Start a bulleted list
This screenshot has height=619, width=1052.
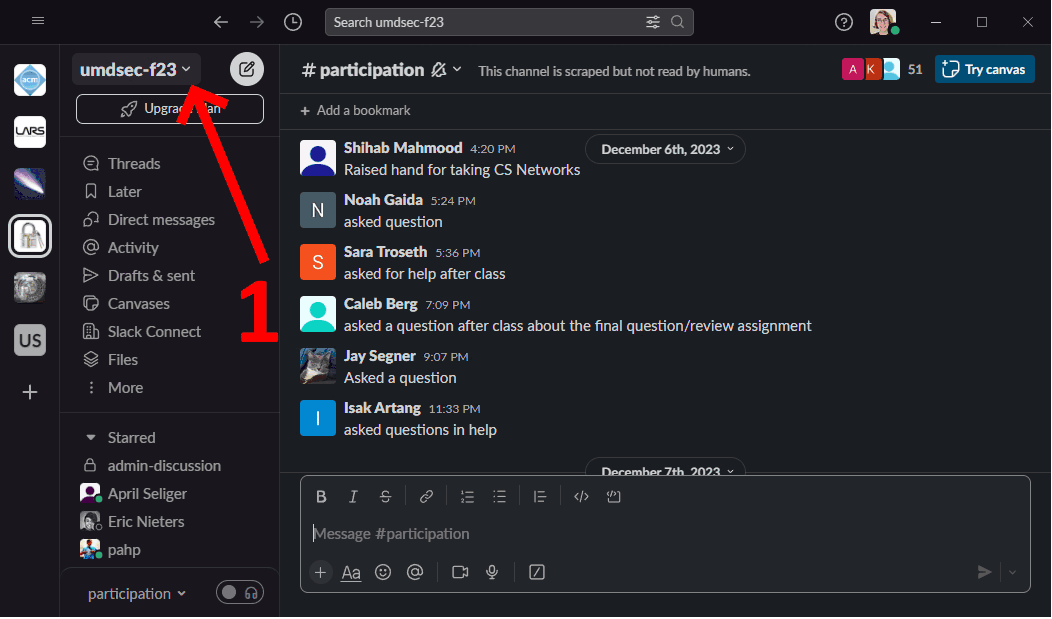click(x=499, y=497)
